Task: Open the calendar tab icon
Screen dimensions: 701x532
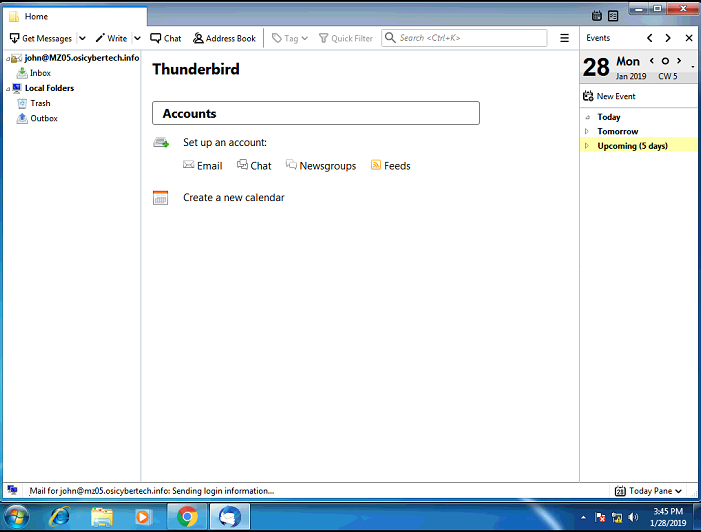Action: pyautogui.click(x=596, y=16)
